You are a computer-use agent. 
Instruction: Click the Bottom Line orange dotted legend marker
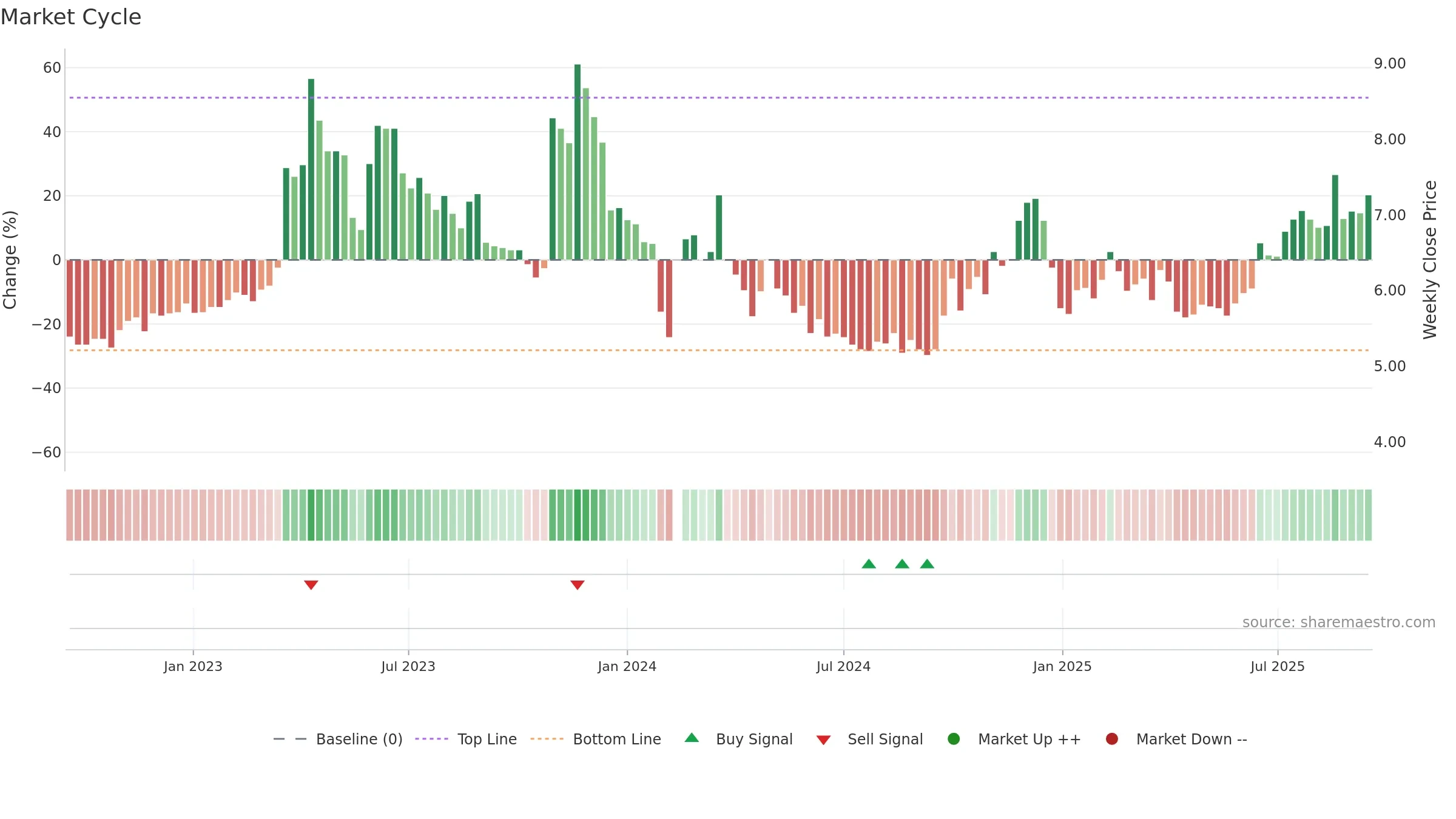click(547, 739)
